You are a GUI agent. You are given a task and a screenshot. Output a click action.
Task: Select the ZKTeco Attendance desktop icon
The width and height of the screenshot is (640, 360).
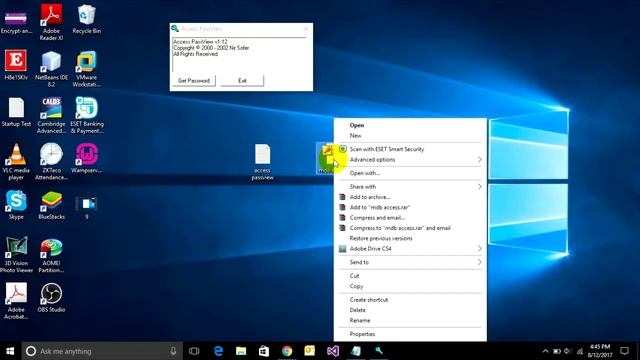click(x=51, y=162)
